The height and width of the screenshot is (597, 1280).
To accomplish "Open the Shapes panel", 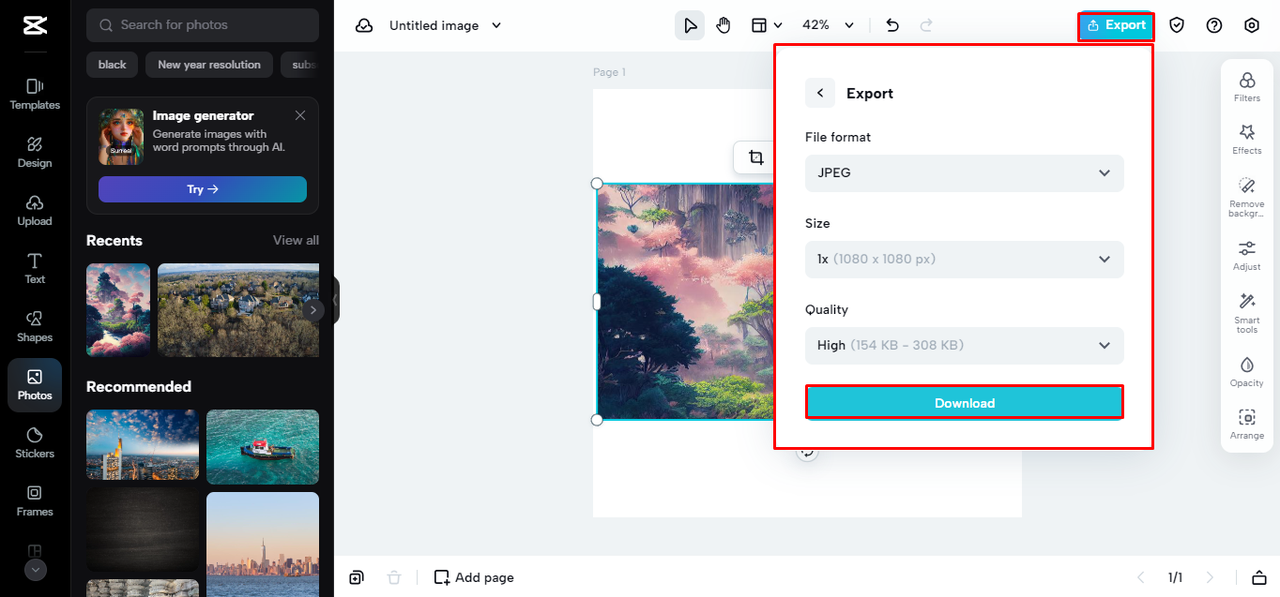I will click(x=35, y=326).
